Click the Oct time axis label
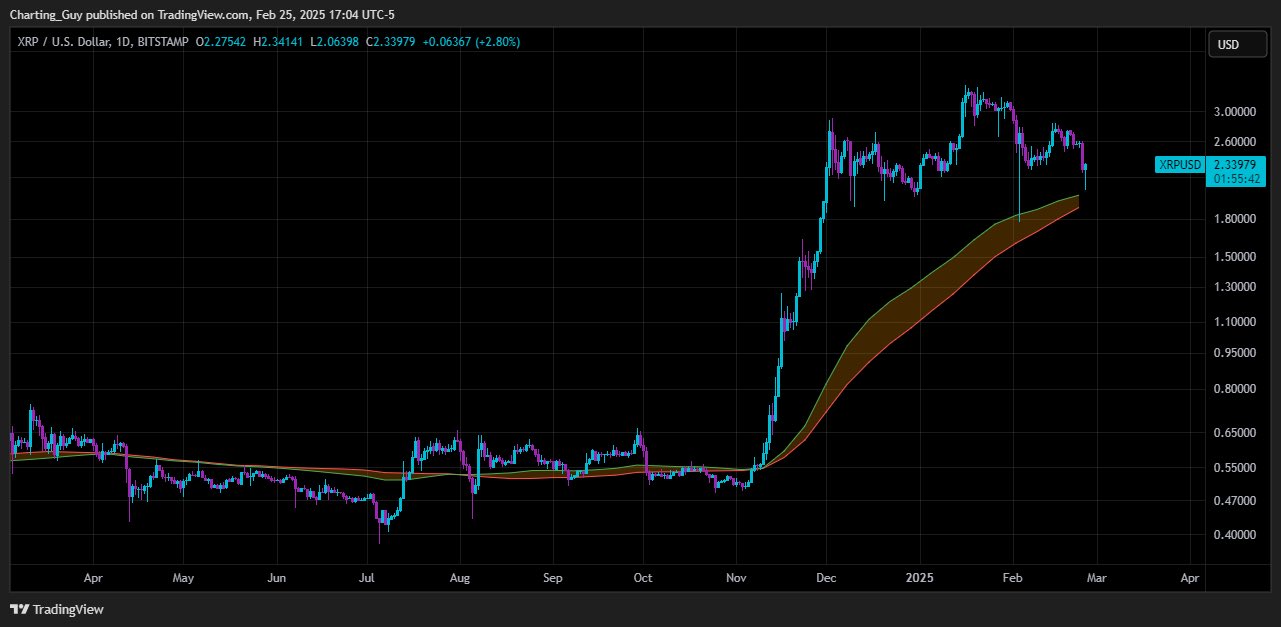 pos(643,578)
